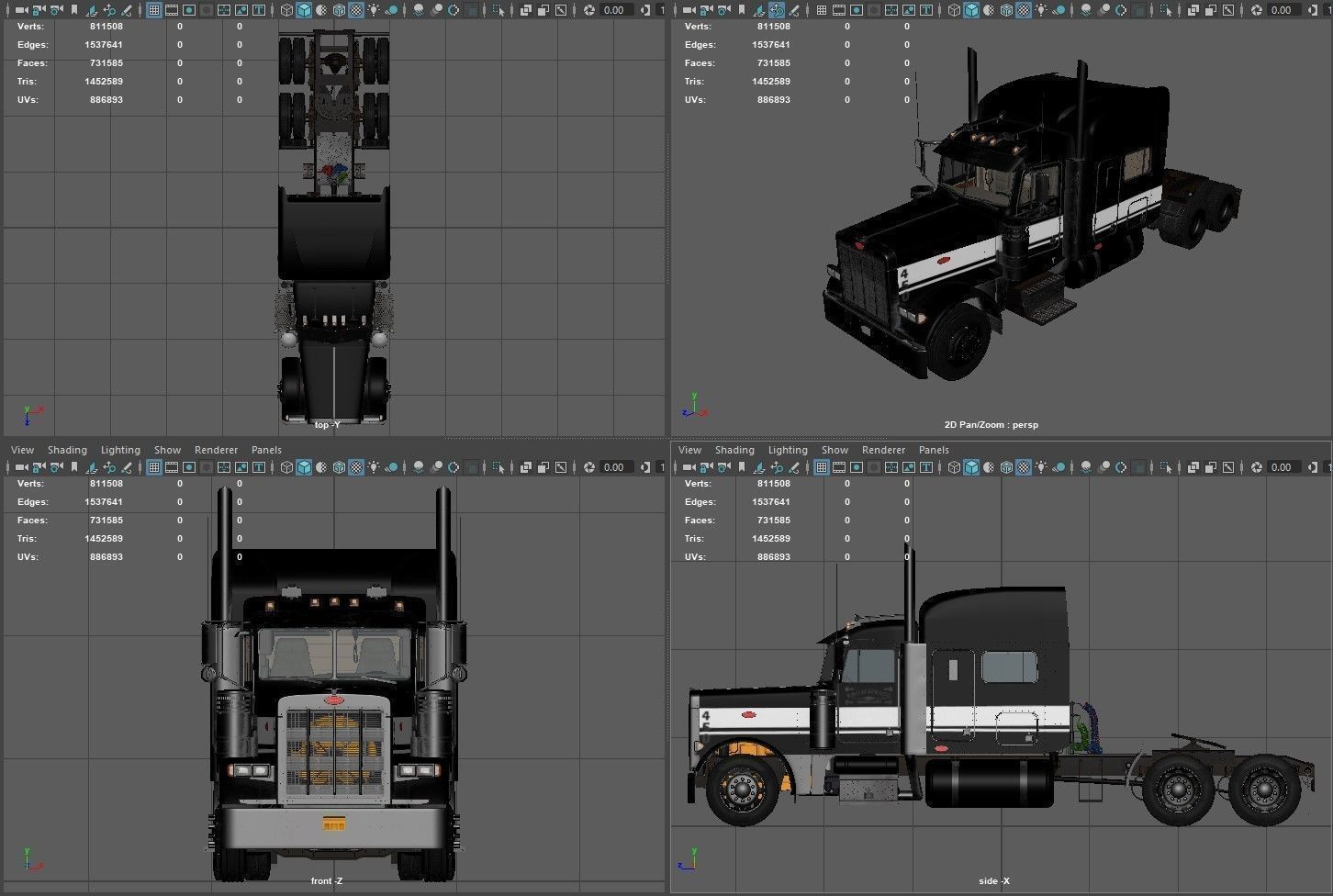Screen dimensions: 1333x896
Task: Open the Panels menu in the front panel
Action: [266, 450]
